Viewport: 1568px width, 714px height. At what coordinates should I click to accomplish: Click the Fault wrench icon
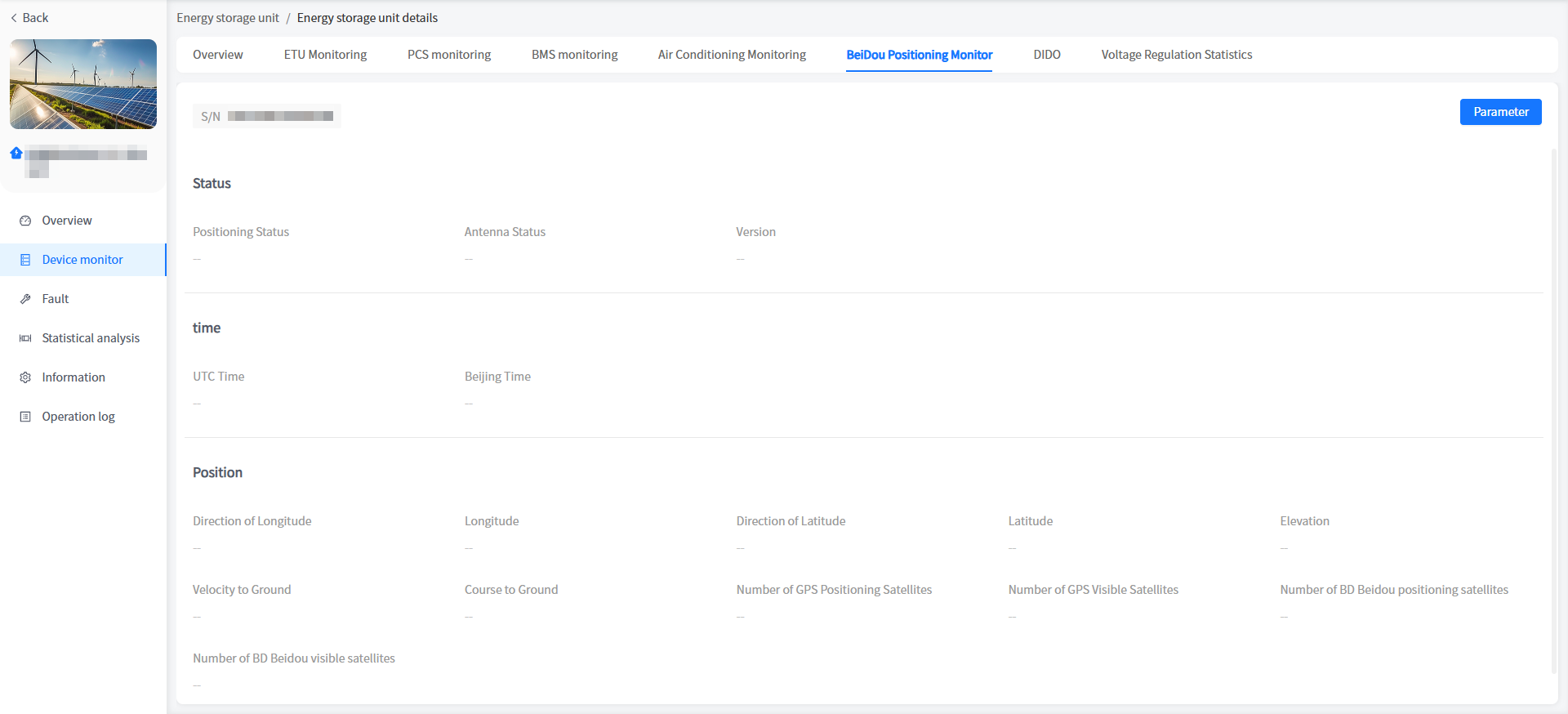click(x=25, y=299)
